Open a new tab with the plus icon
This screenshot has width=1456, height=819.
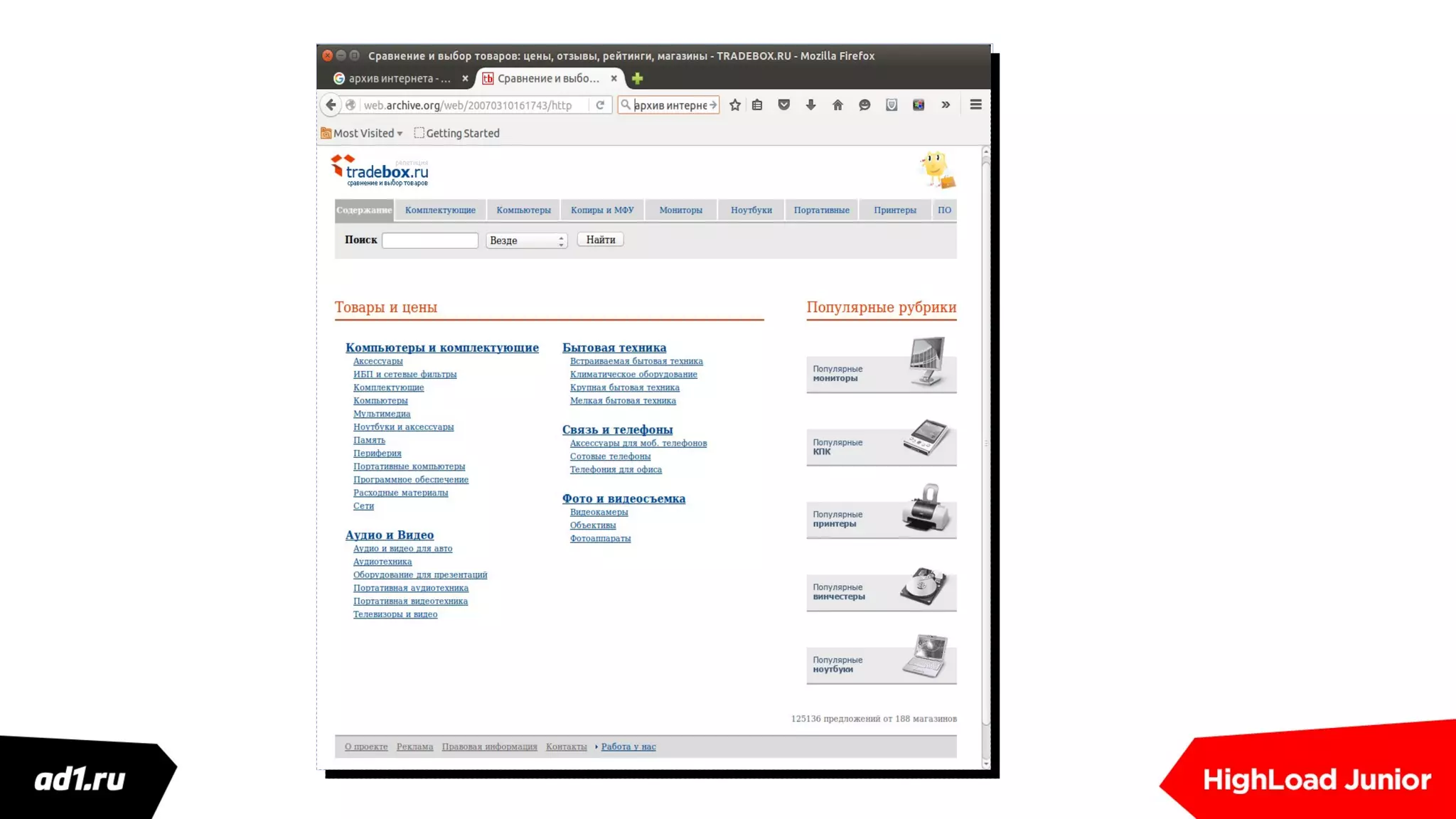coord(637,78)
